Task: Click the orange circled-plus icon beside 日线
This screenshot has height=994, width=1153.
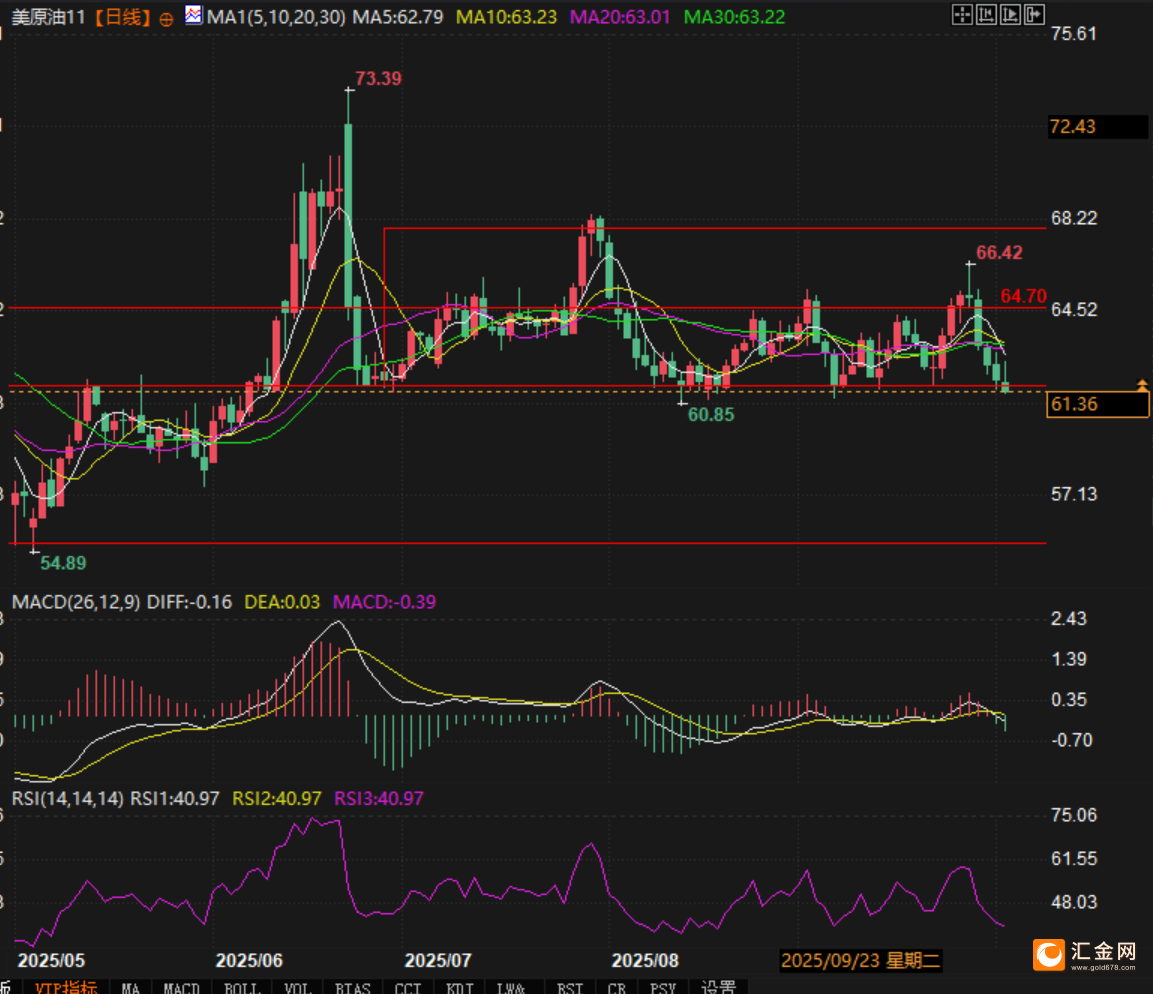Action: [166, 18]
